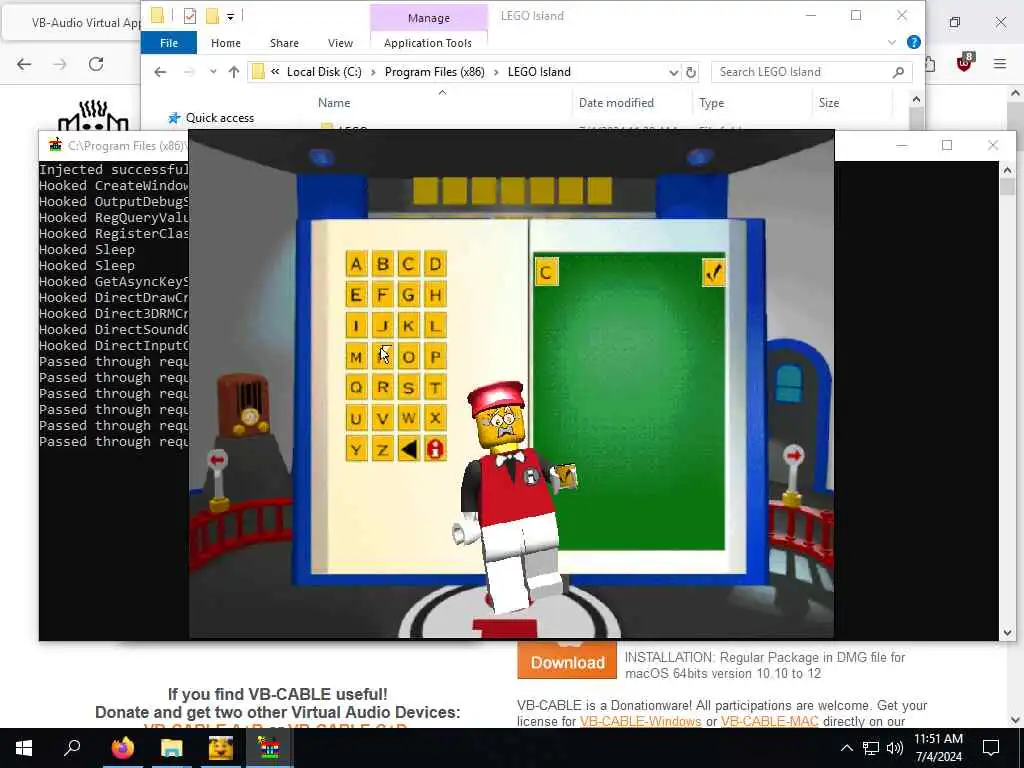1024x768 pixels.
Task: Select the Manage contextual tab
Action: click(428, 18)
